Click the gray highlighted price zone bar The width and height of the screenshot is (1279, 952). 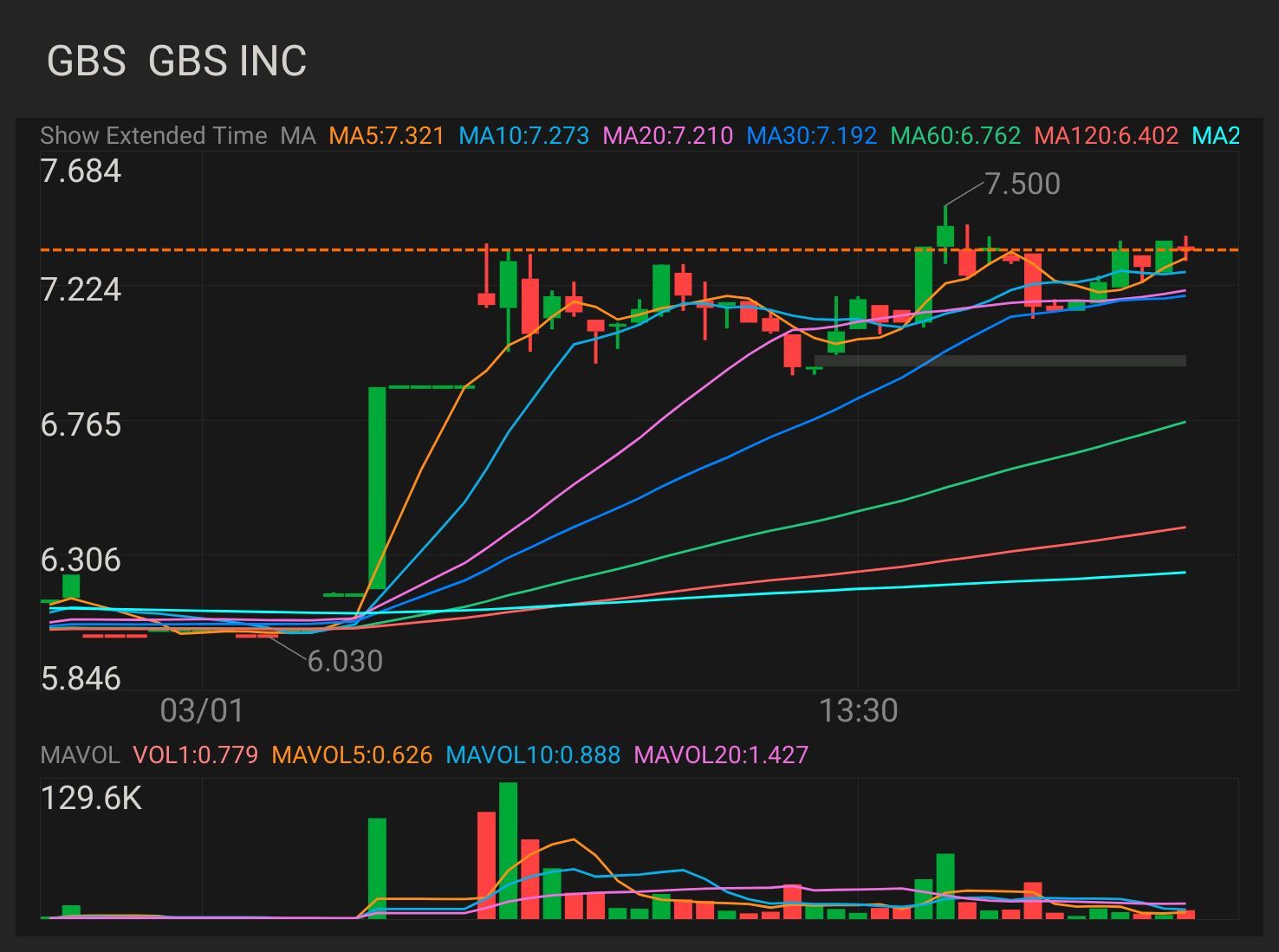[1000, 360]
